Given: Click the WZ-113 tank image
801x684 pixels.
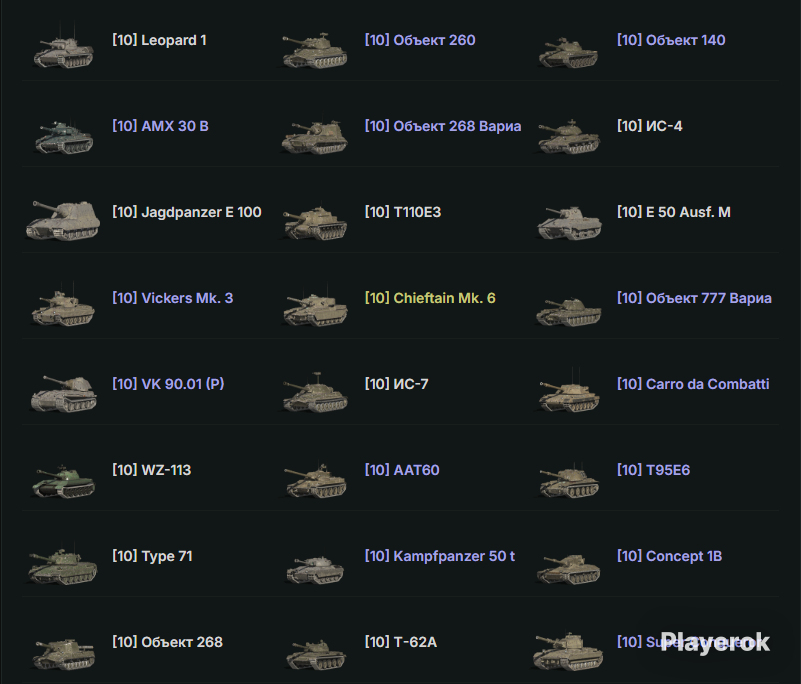Looking at the screenshot, I should 64,481.
